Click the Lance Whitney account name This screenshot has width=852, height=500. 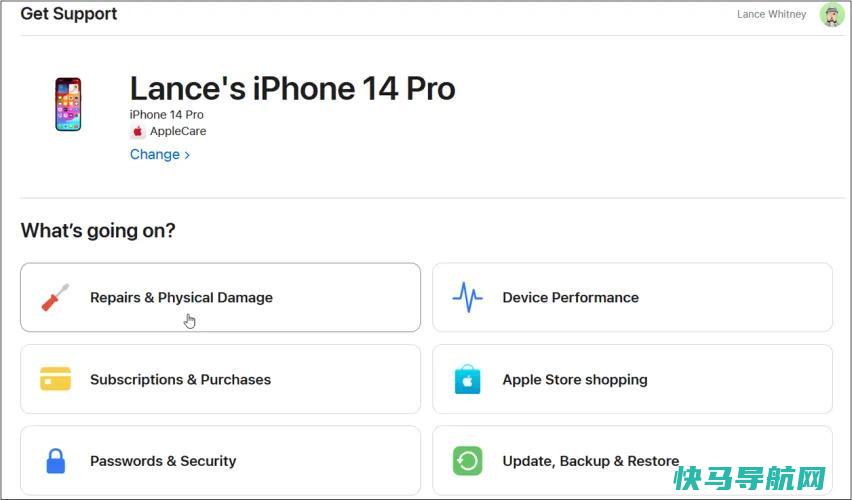click(772, 14)
